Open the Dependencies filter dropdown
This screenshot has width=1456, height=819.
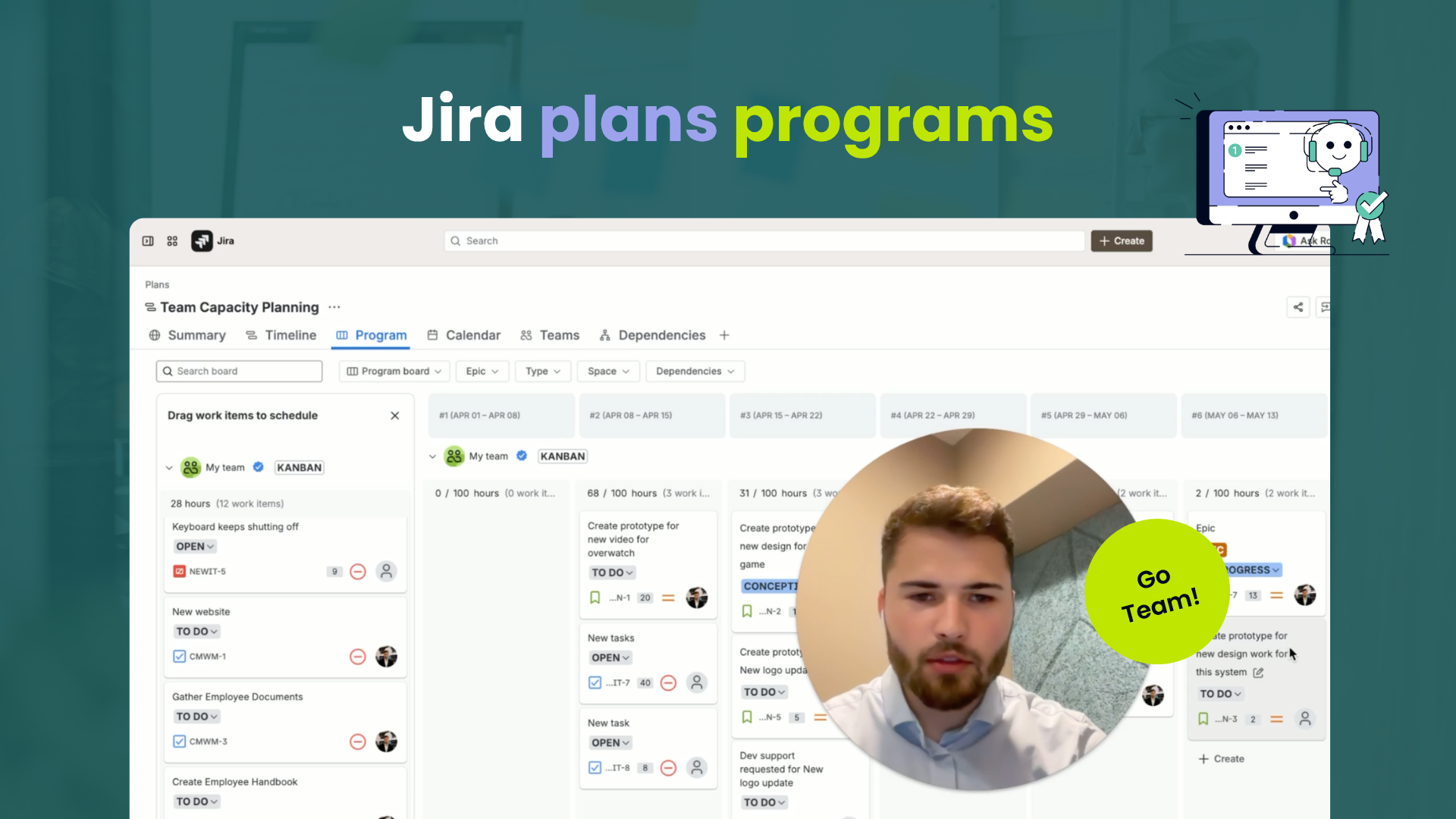click(695, 371)
